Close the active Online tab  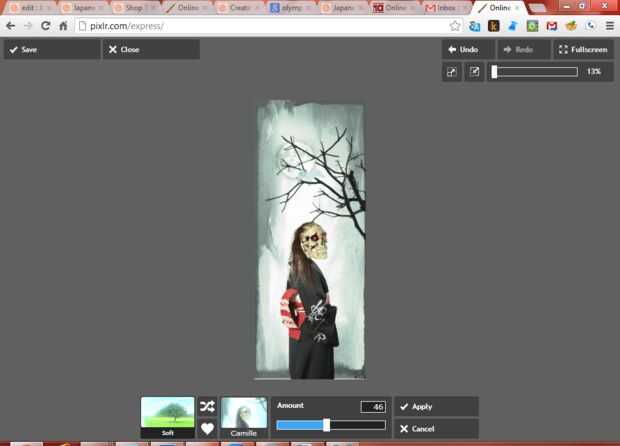point(517,8)
